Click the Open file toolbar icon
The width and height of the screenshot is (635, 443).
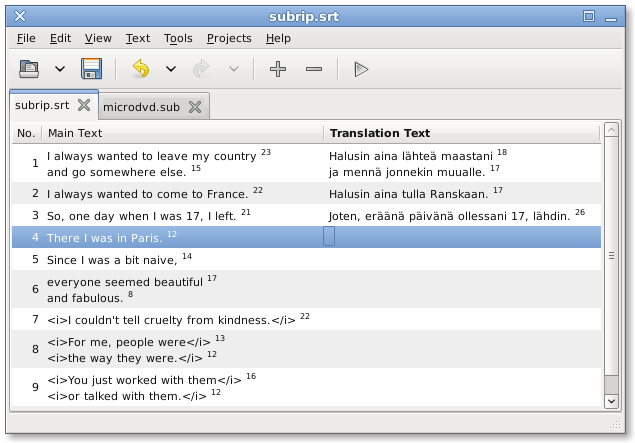point(30,69)
